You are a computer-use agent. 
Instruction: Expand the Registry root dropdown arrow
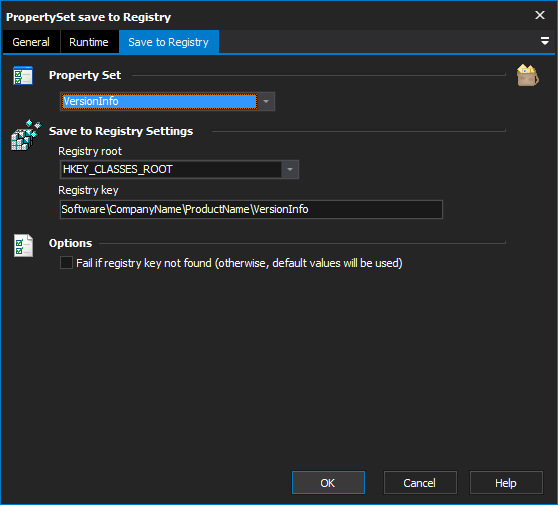290,169
